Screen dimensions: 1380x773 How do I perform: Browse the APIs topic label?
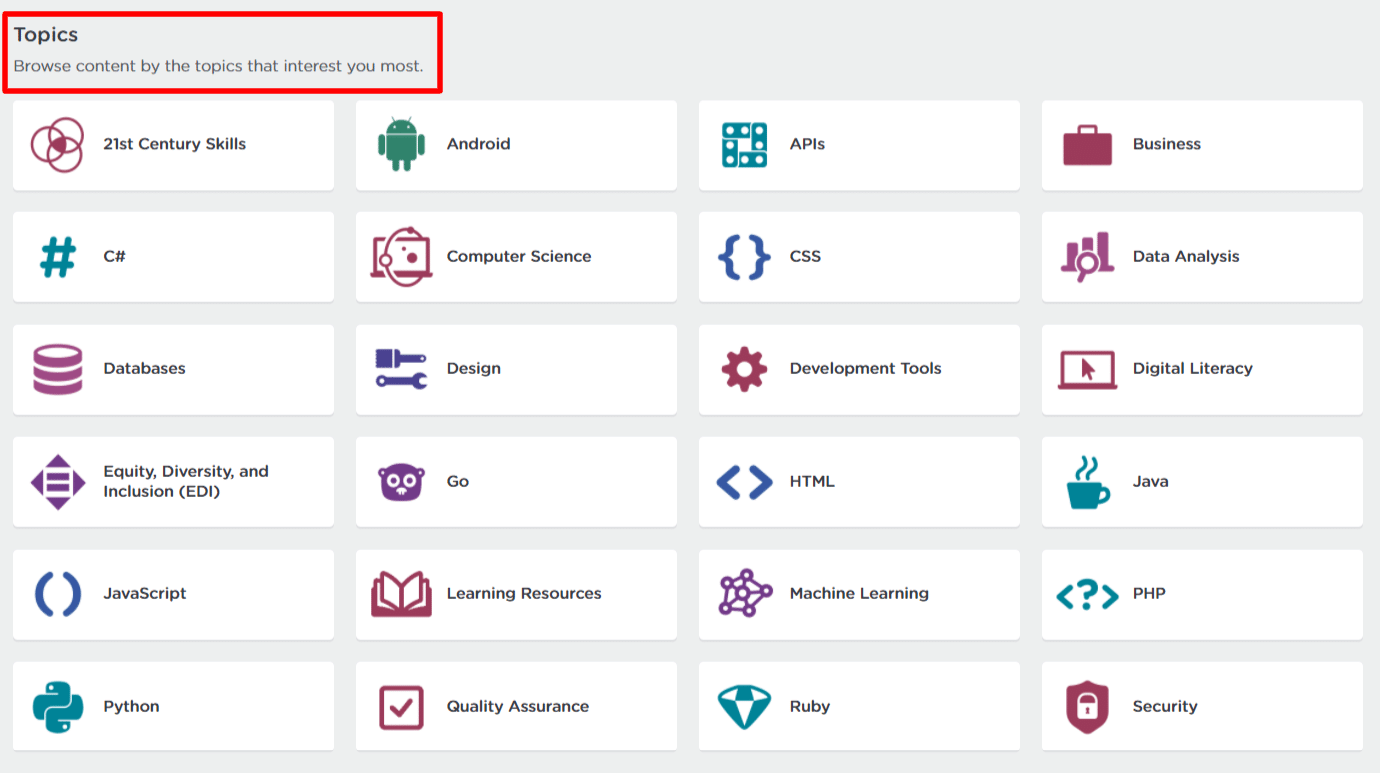tap(807, 144)
